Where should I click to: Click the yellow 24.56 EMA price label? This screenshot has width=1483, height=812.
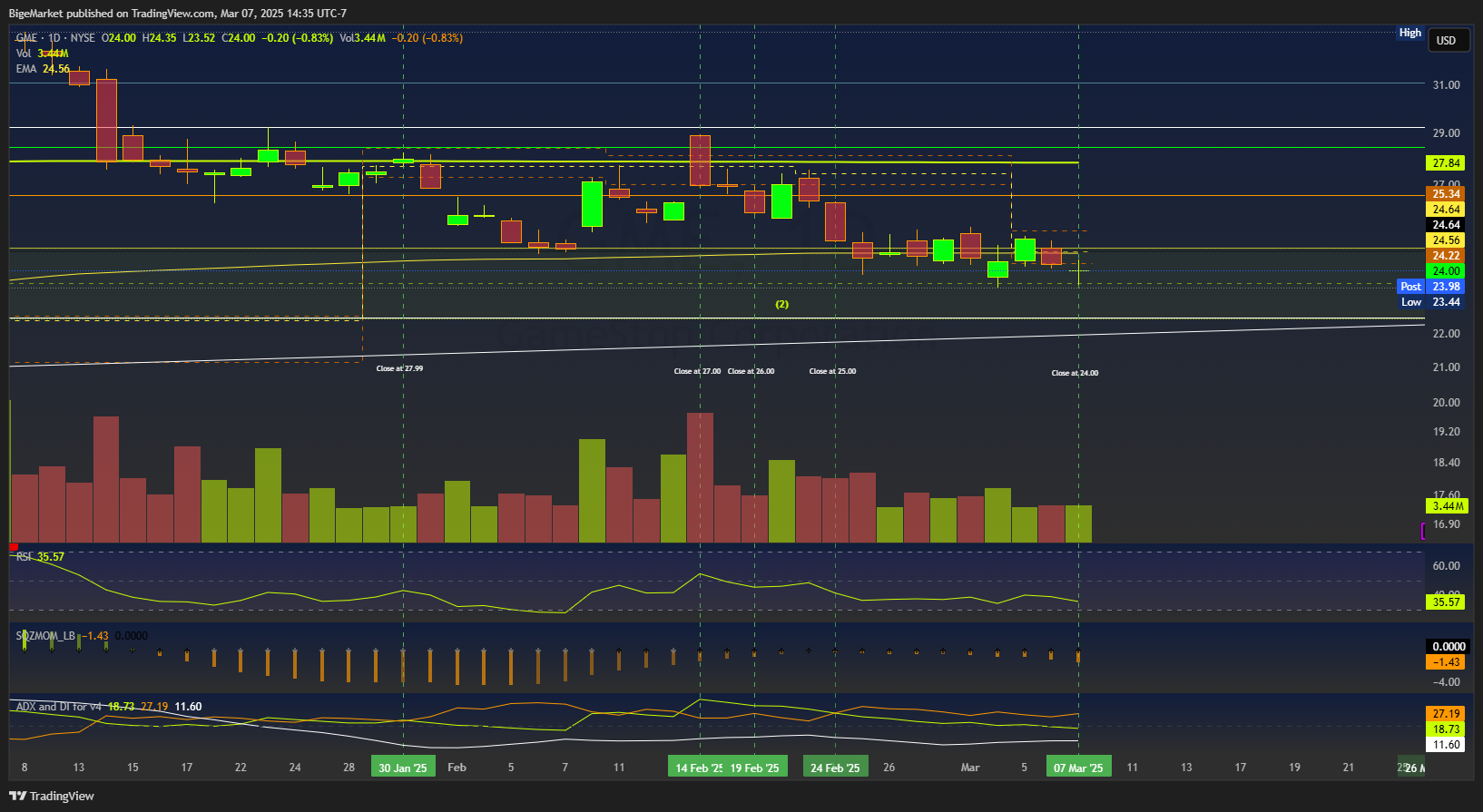(x=1446, y=240)
